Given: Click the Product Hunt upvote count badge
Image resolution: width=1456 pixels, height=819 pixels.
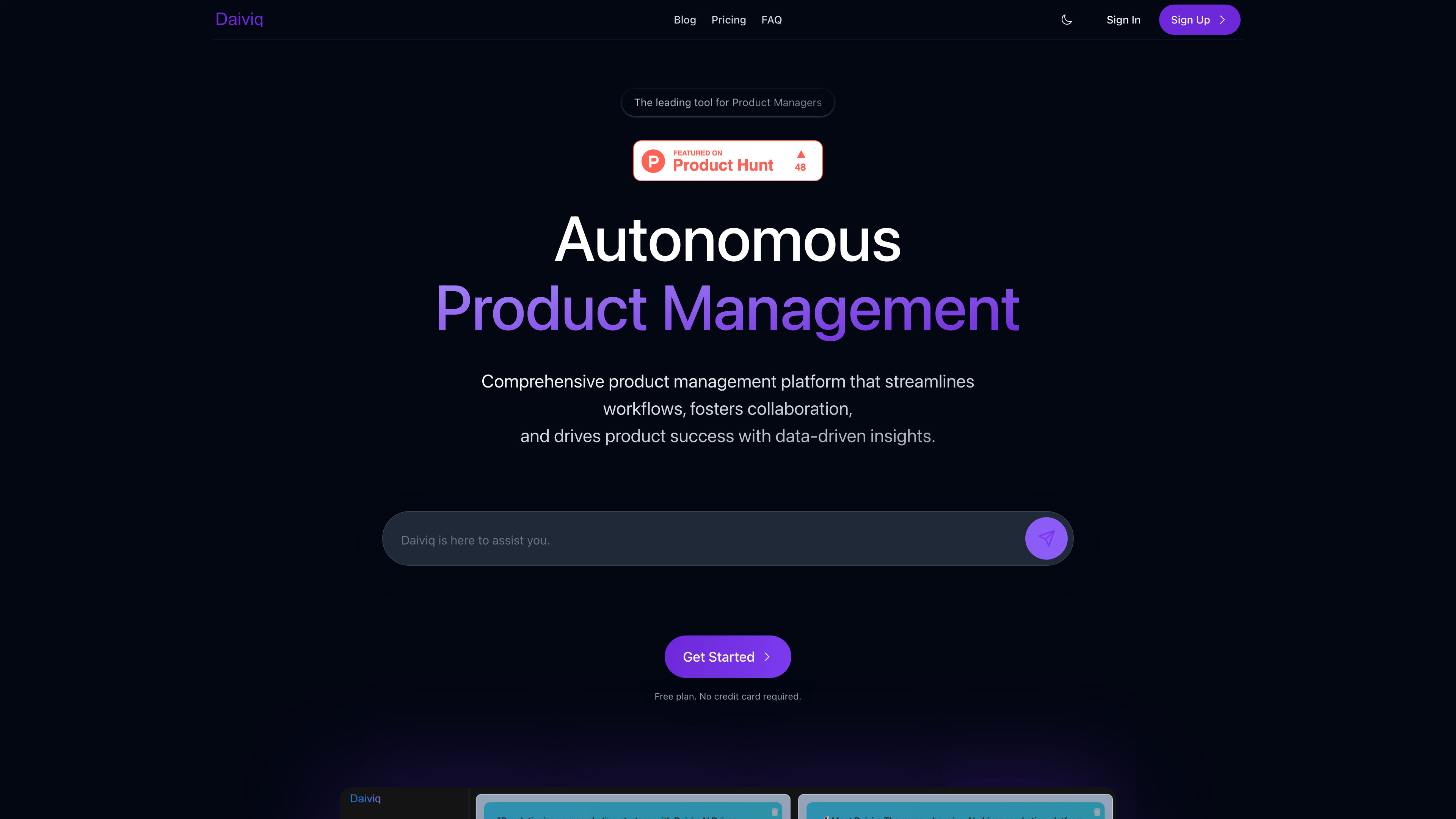Looking at the screenshot, I should coord(800,160).
